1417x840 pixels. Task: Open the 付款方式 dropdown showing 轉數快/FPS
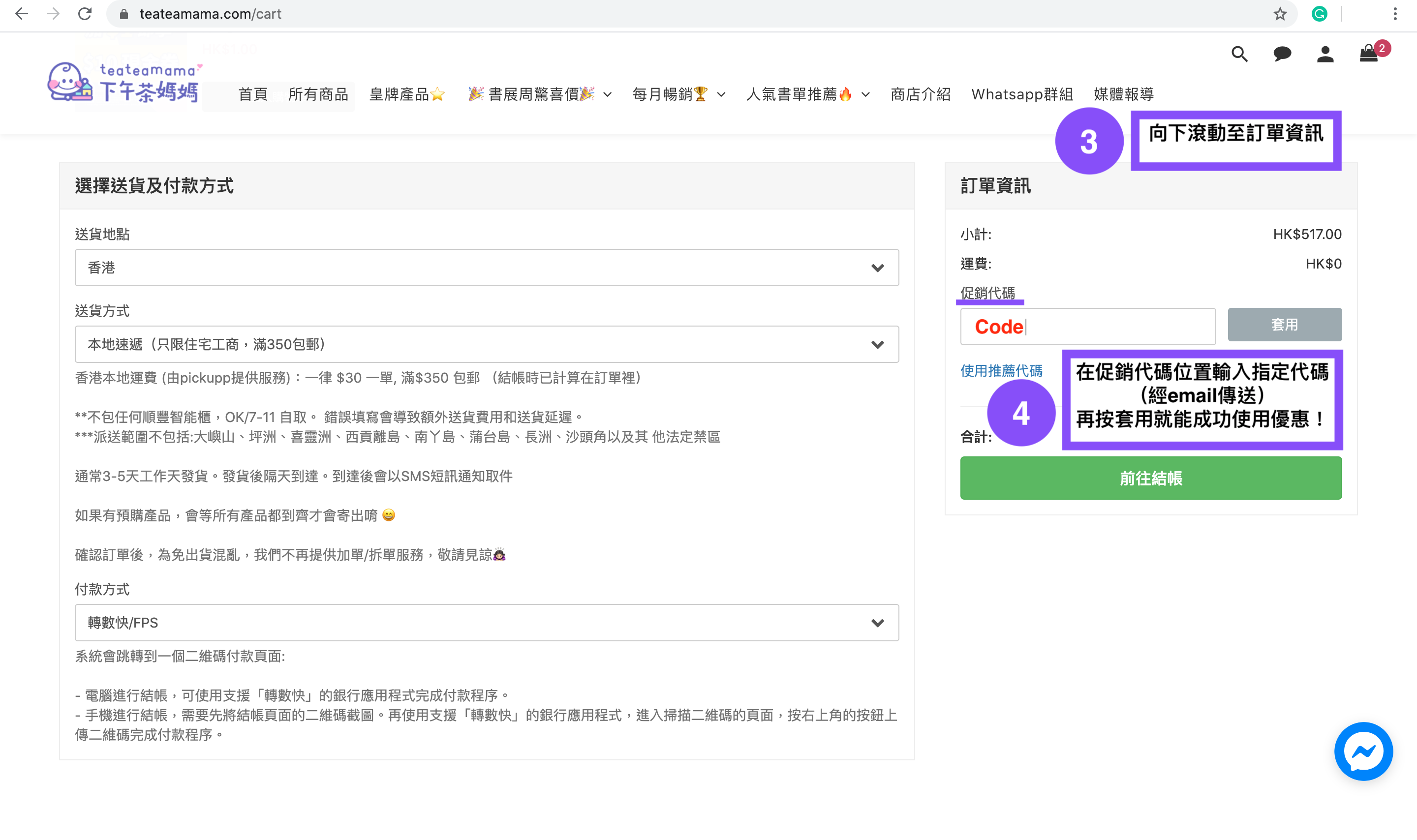coord(486,623)
